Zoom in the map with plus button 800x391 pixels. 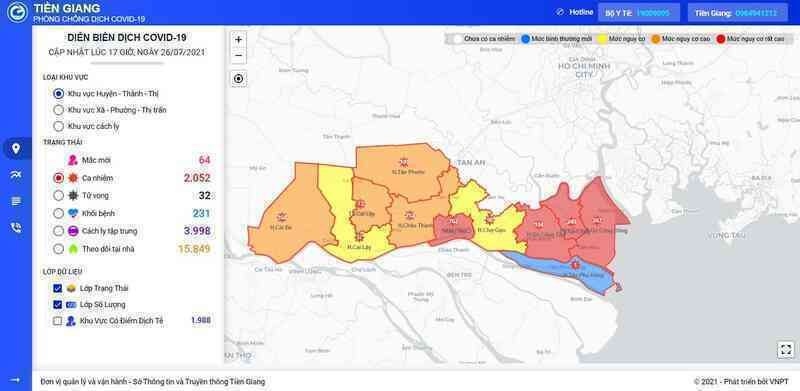coord(238,40)
